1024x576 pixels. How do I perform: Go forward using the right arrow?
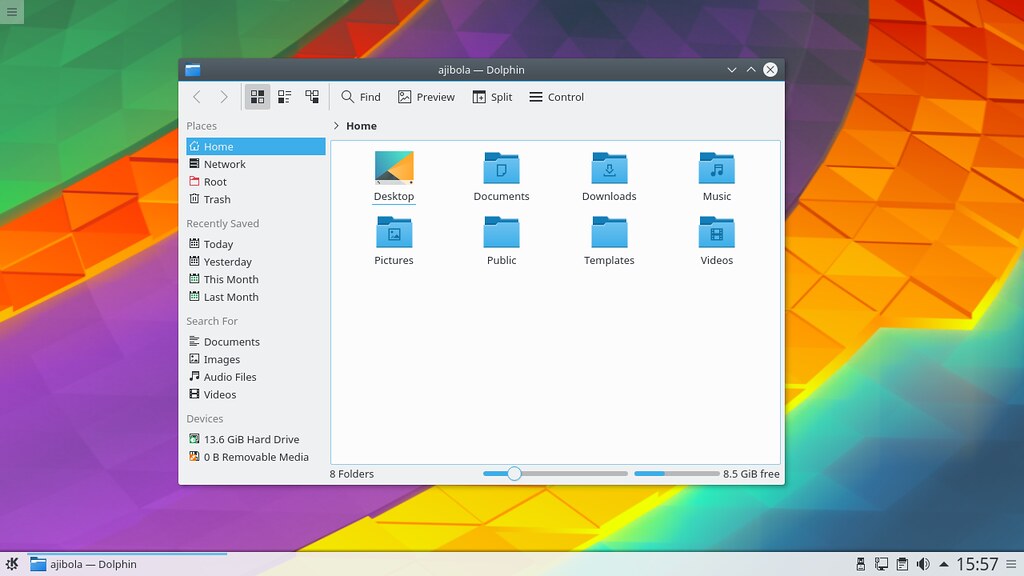(x=223, y=97)
